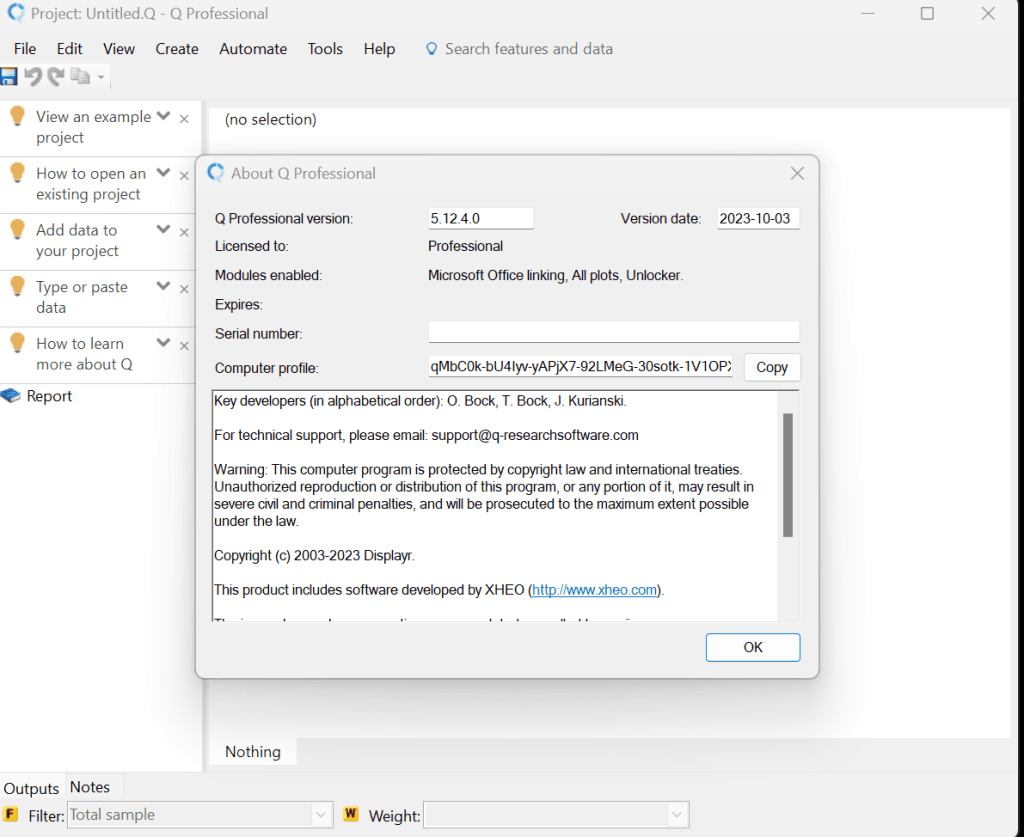Click the Copy icon on the toolbar

coord(82,76)
